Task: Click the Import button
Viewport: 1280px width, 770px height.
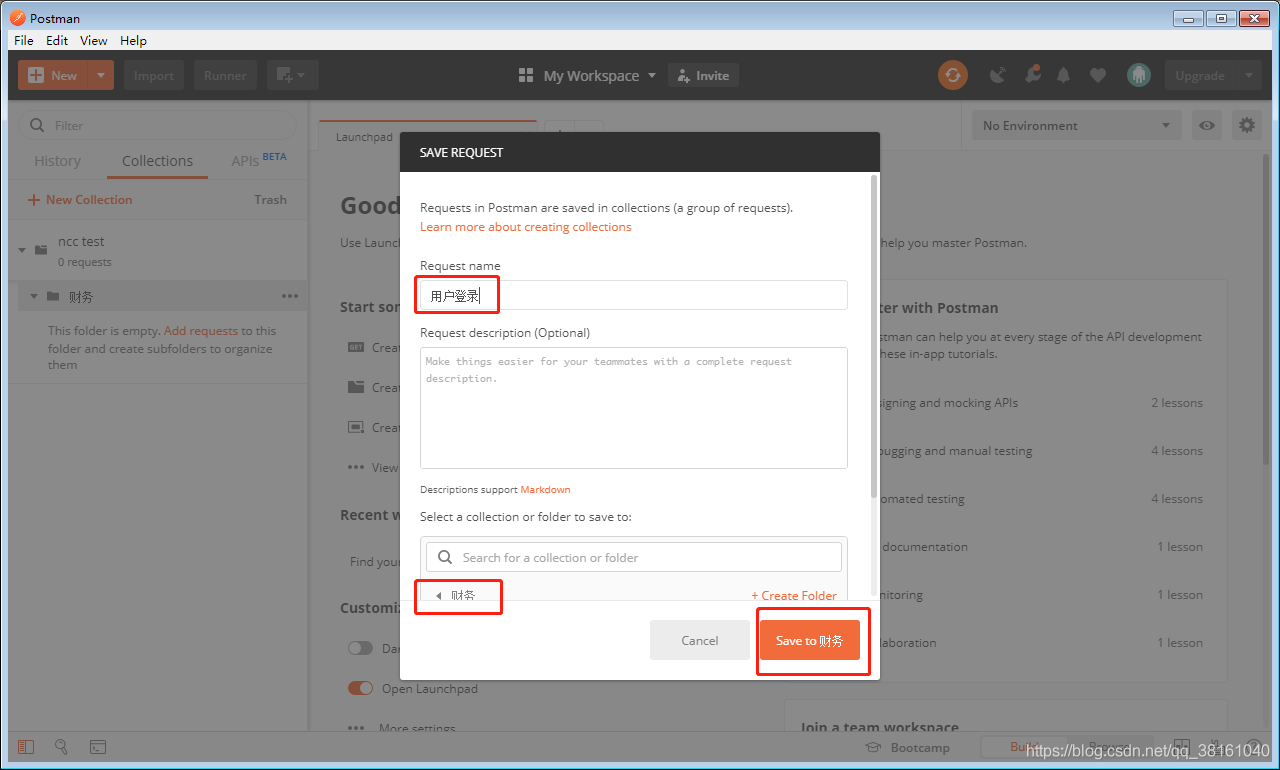Action: (154, 75)
